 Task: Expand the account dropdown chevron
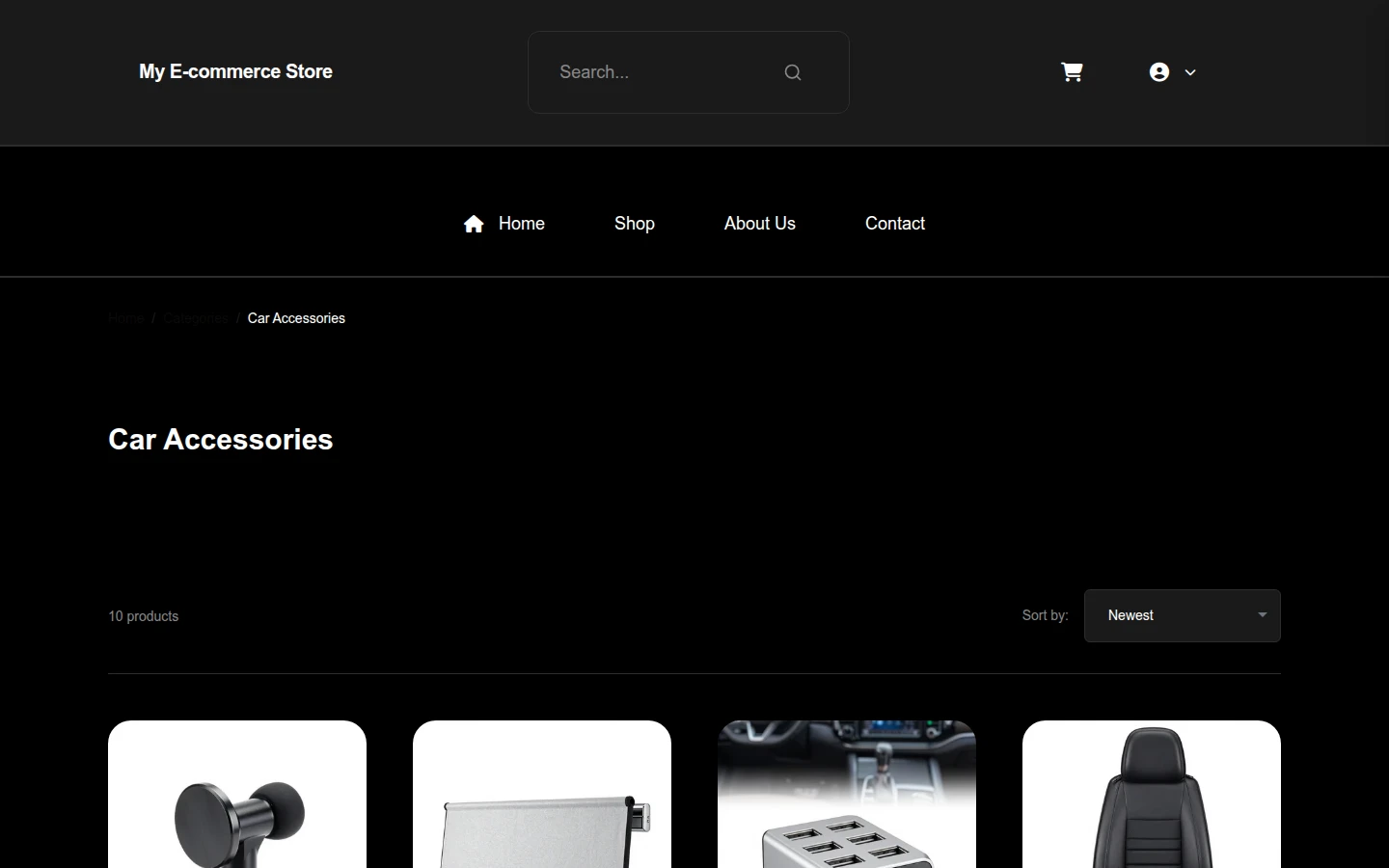point(1190,72)
